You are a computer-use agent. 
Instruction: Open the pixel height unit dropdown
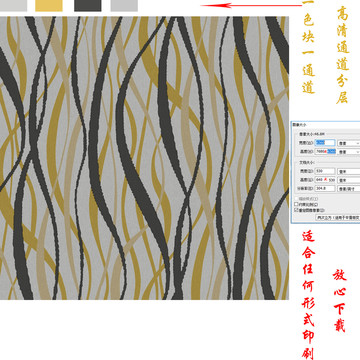pos(349,152)
